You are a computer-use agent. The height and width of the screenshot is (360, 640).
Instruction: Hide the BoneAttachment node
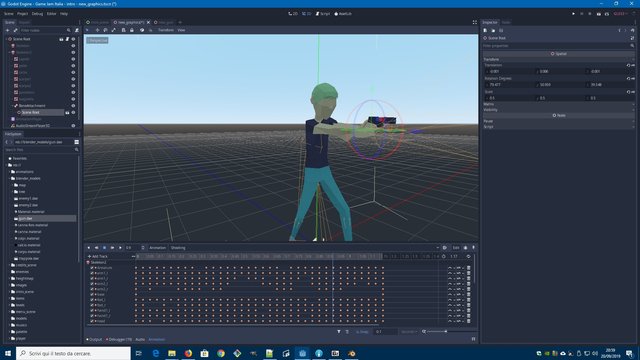coord(73,106)
